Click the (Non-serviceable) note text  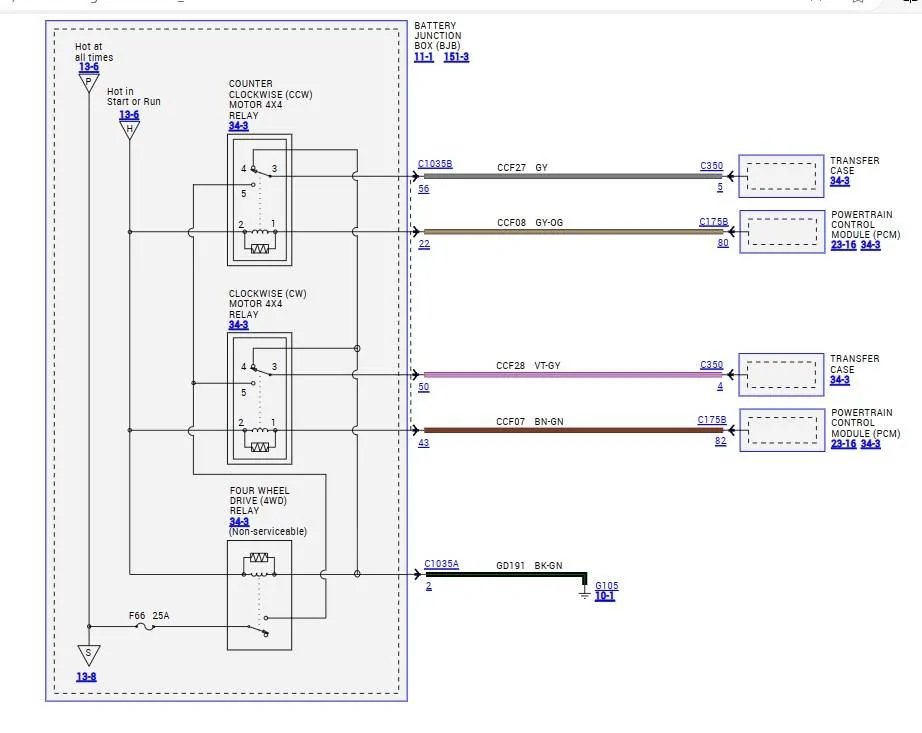pos(268,531)
